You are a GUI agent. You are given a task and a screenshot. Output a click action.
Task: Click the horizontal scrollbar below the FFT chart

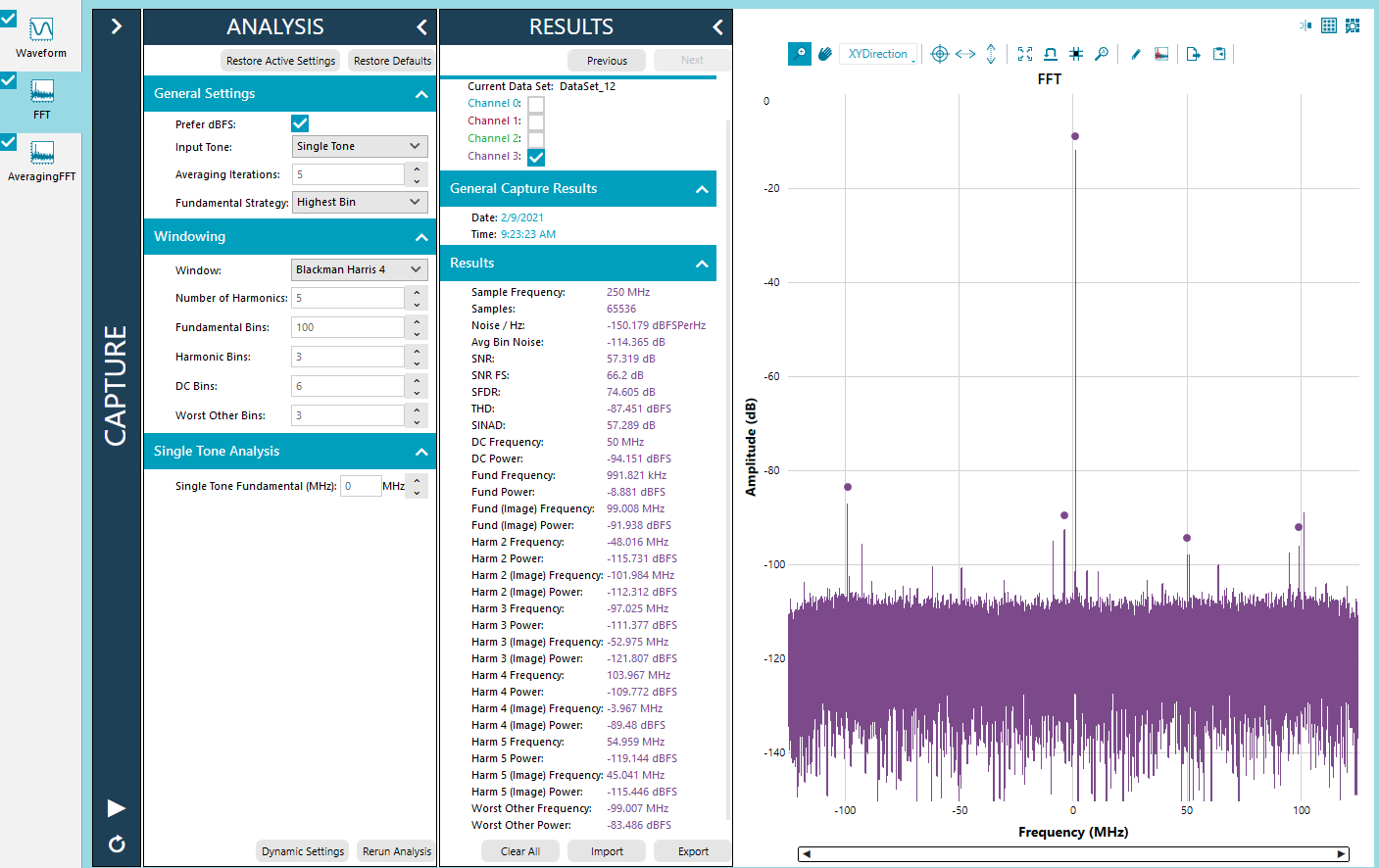[1073, 854]
